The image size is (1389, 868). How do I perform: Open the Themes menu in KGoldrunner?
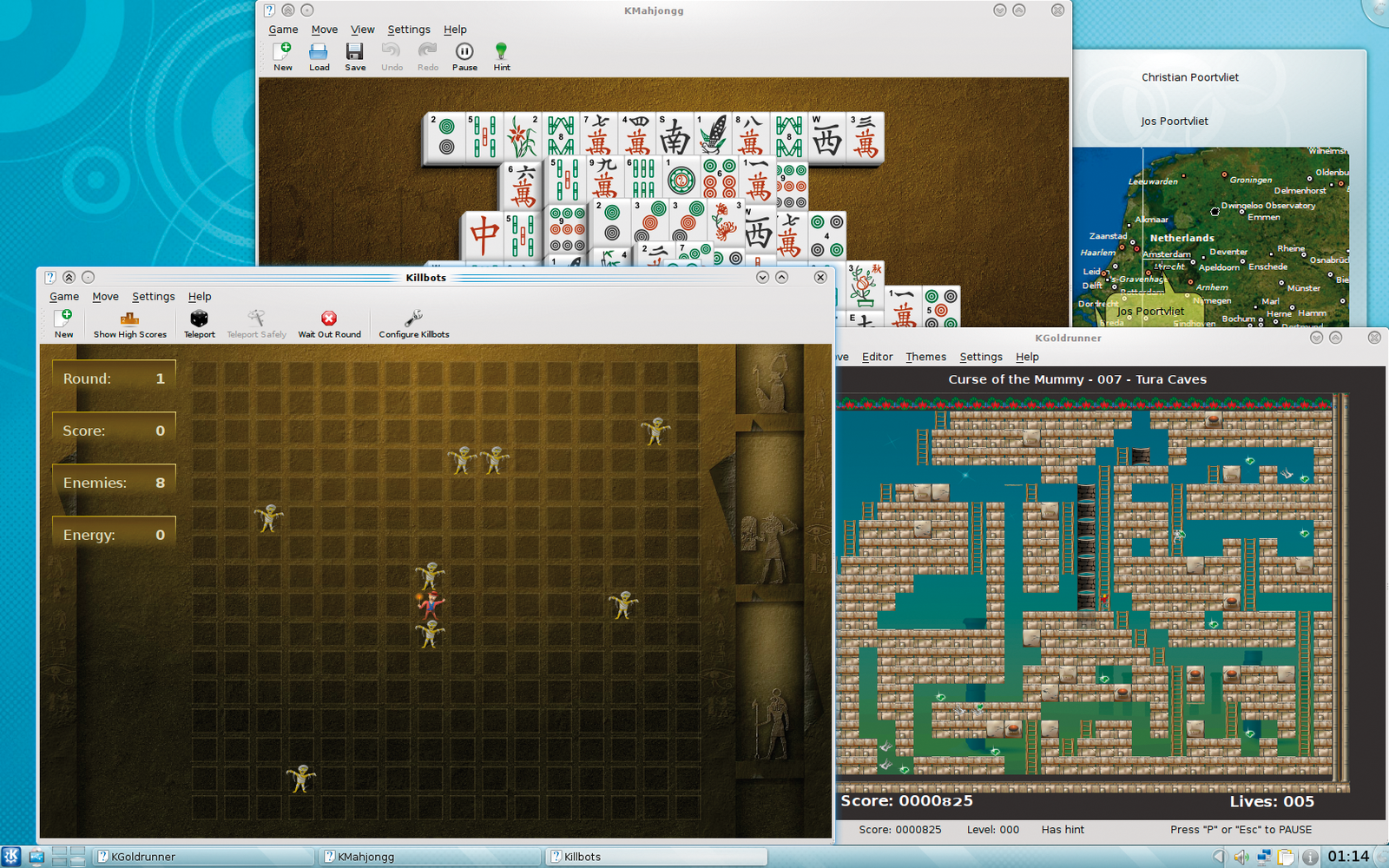click(x=925, y=357)
